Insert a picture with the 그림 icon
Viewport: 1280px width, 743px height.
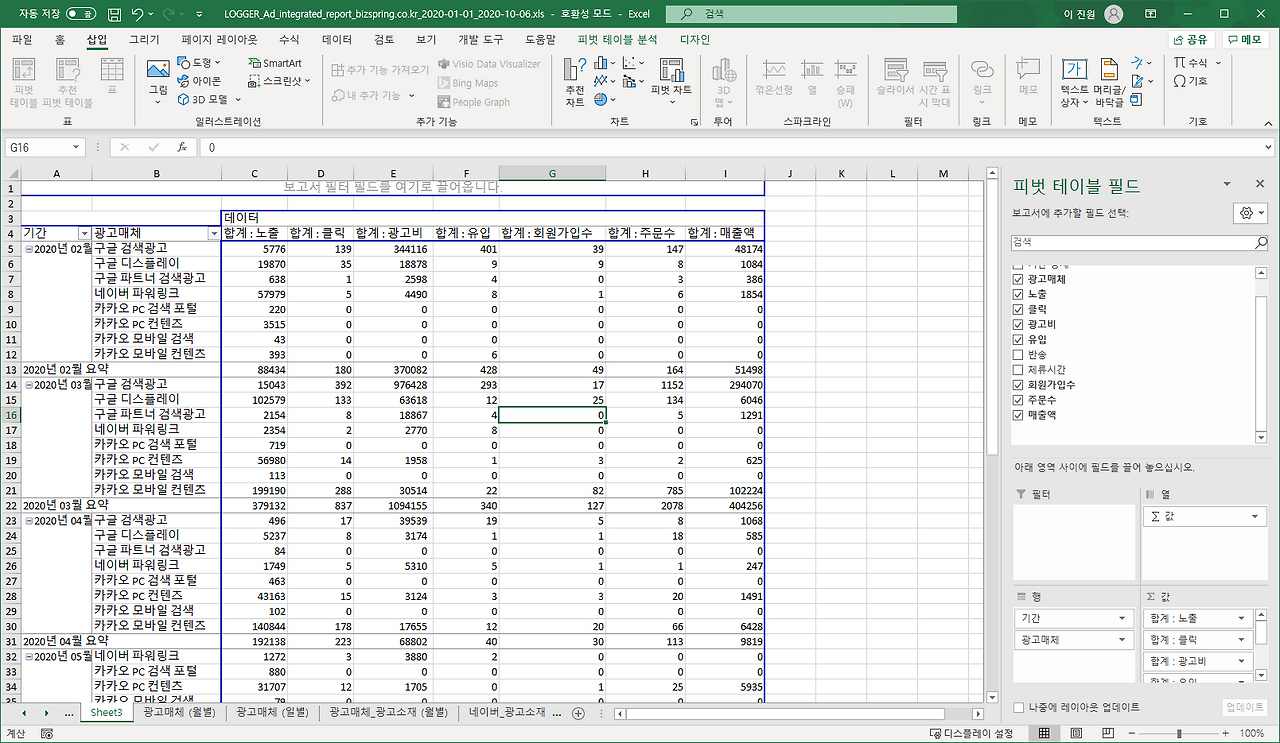[x=158, y=81]
